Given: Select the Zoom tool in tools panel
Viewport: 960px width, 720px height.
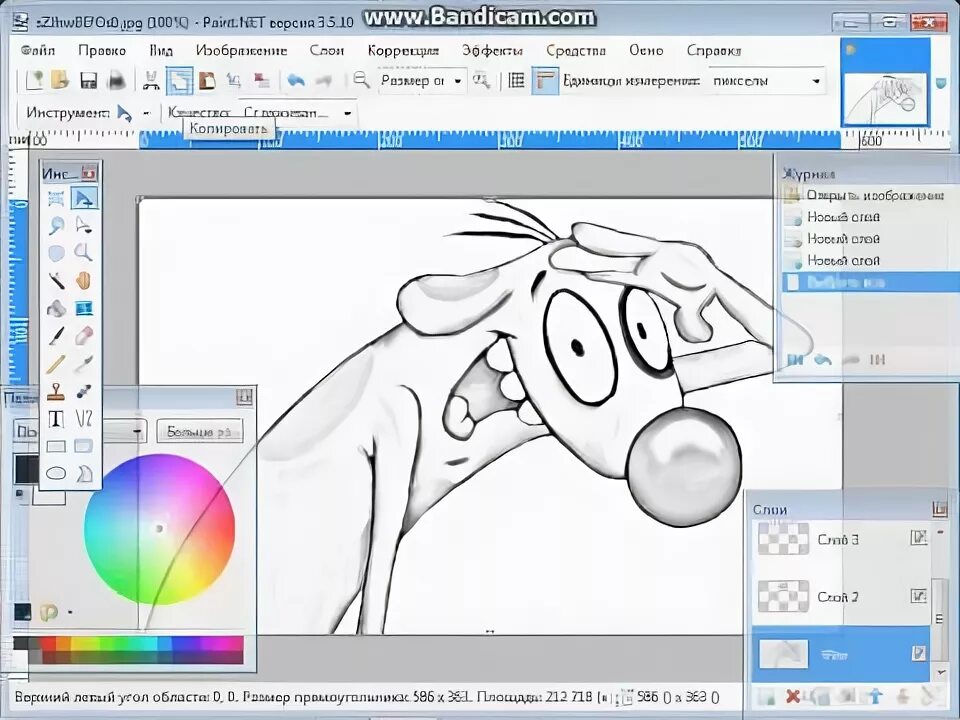Looking at the screenshot, I should (84, 252).
